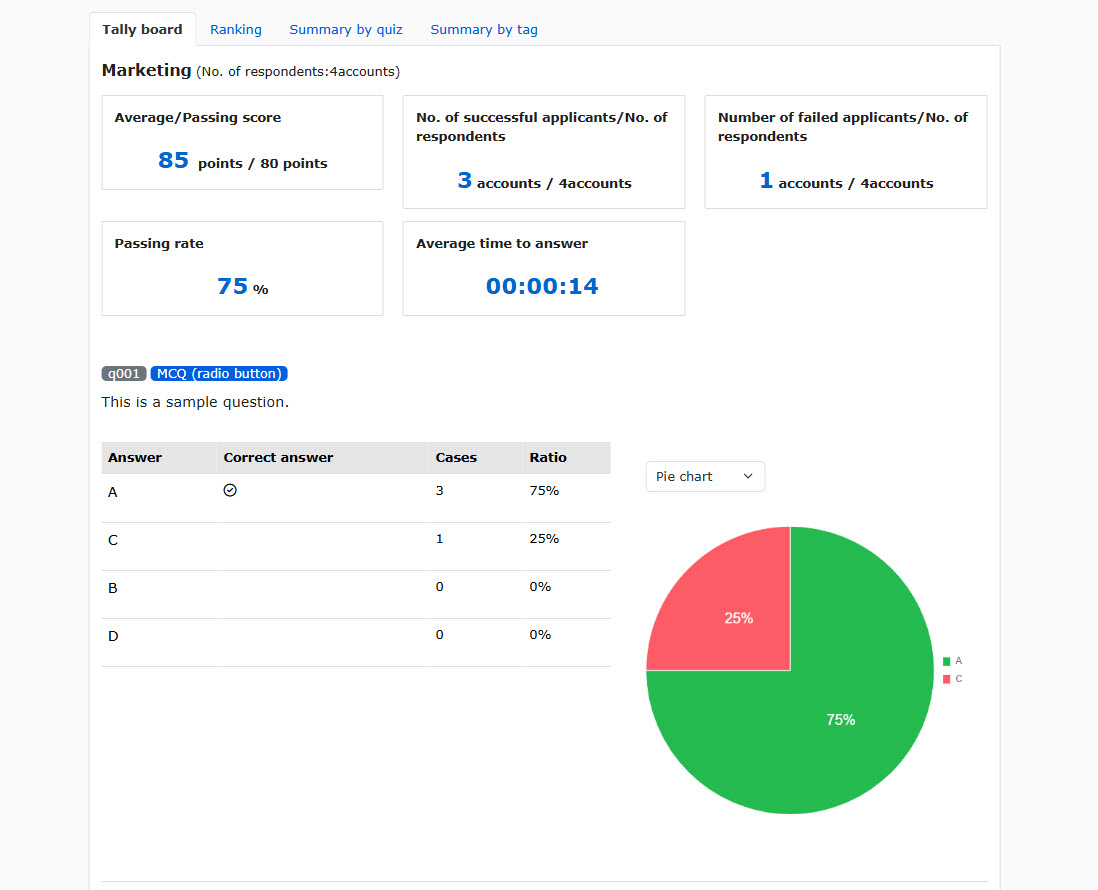Click the average score value 85
This screenshot has height=890, width=1098.
173,160
